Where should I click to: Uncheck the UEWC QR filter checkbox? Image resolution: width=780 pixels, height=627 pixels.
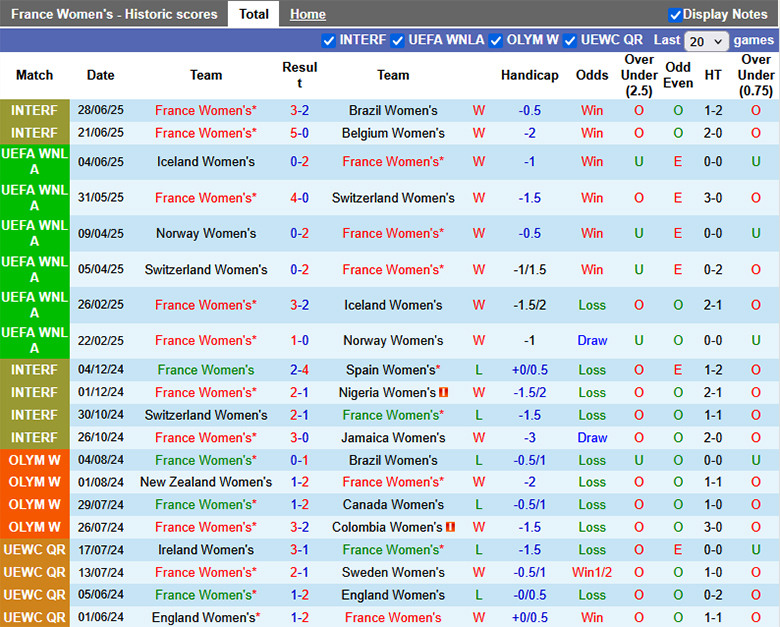click(570, 41)
